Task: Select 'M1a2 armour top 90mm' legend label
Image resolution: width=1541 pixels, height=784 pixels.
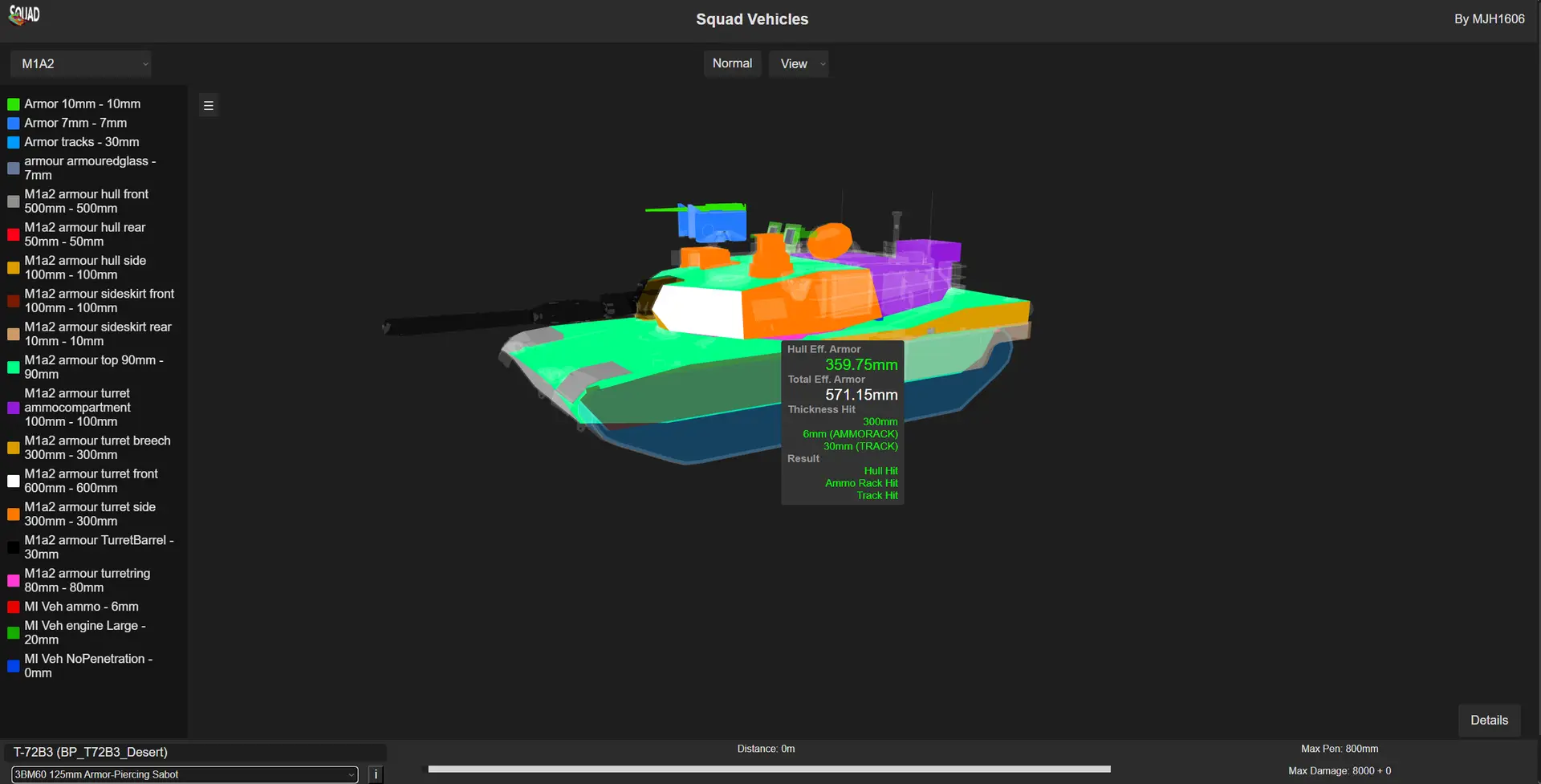Action: 94,368
